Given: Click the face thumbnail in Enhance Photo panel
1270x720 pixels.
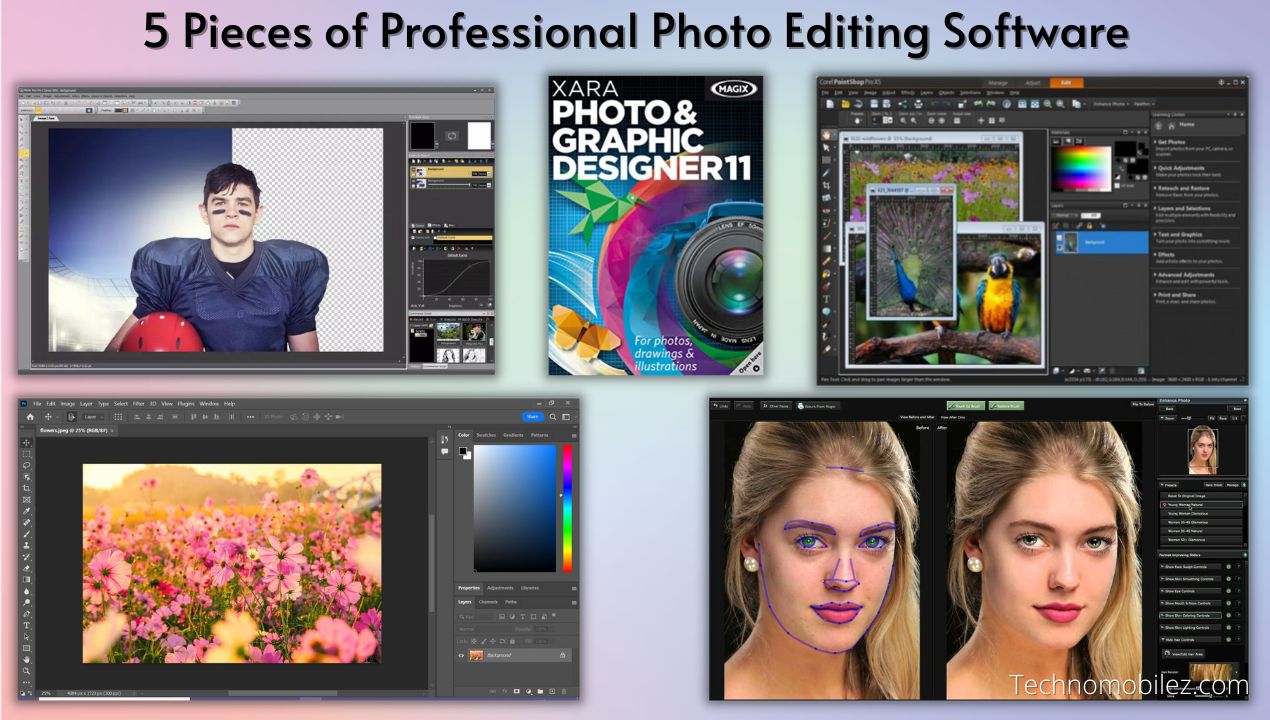Looking at the screenshot, I should point(1203,450).
